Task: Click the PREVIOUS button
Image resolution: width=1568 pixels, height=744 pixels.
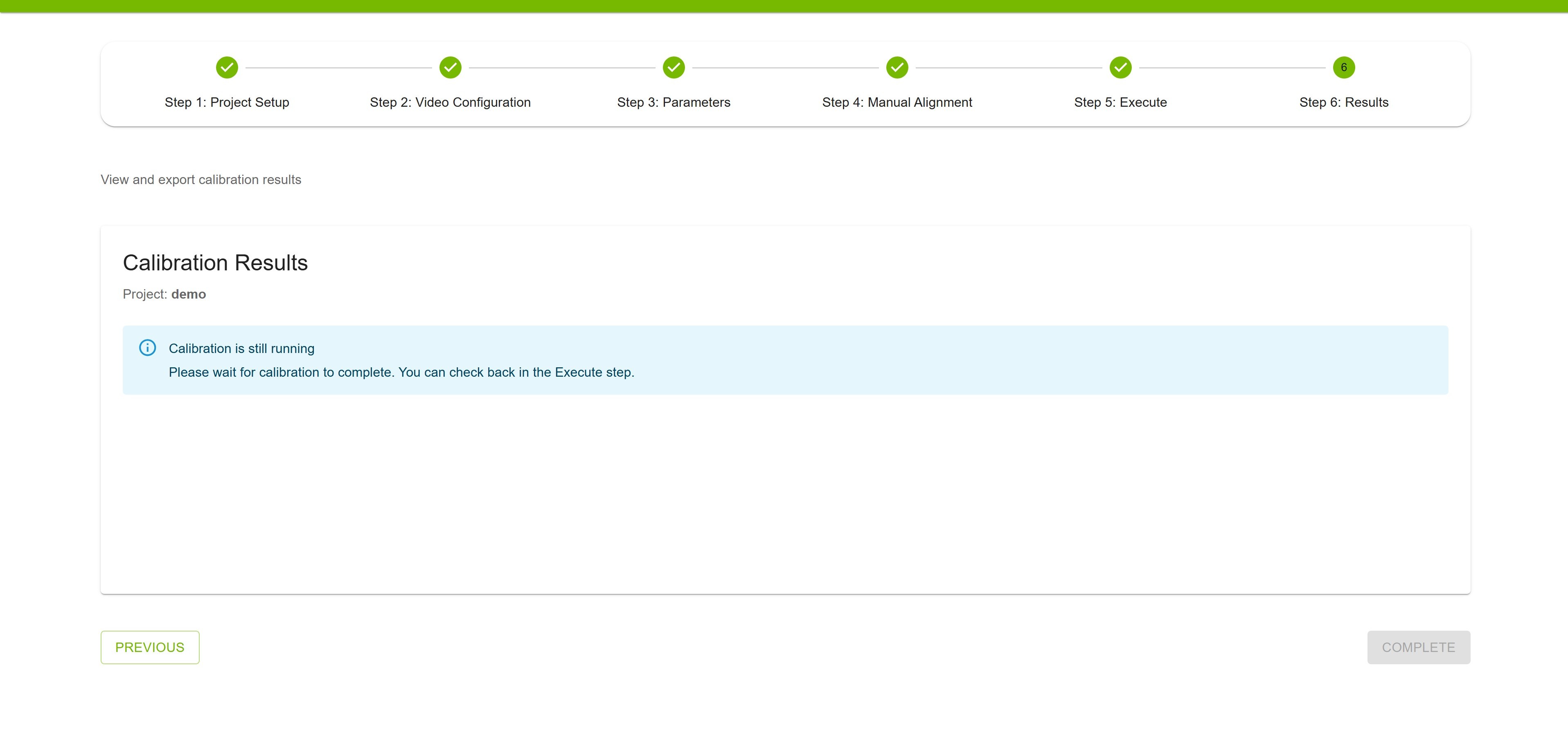Action: [x=150, y=647]
